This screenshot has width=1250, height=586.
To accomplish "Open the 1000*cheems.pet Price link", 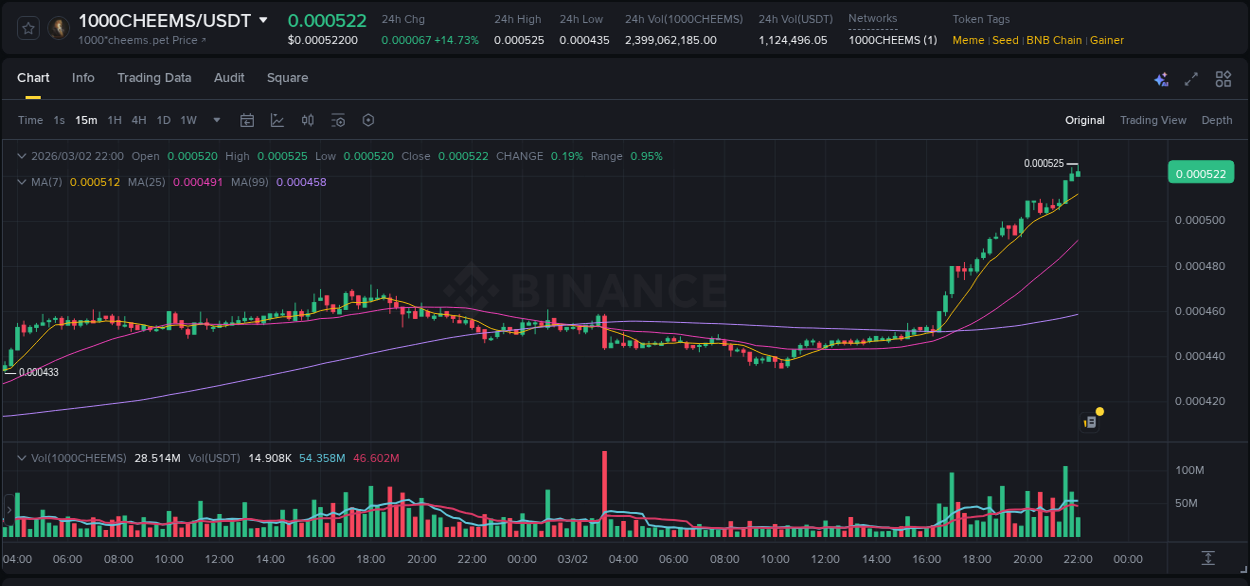I will click(138, 40).
